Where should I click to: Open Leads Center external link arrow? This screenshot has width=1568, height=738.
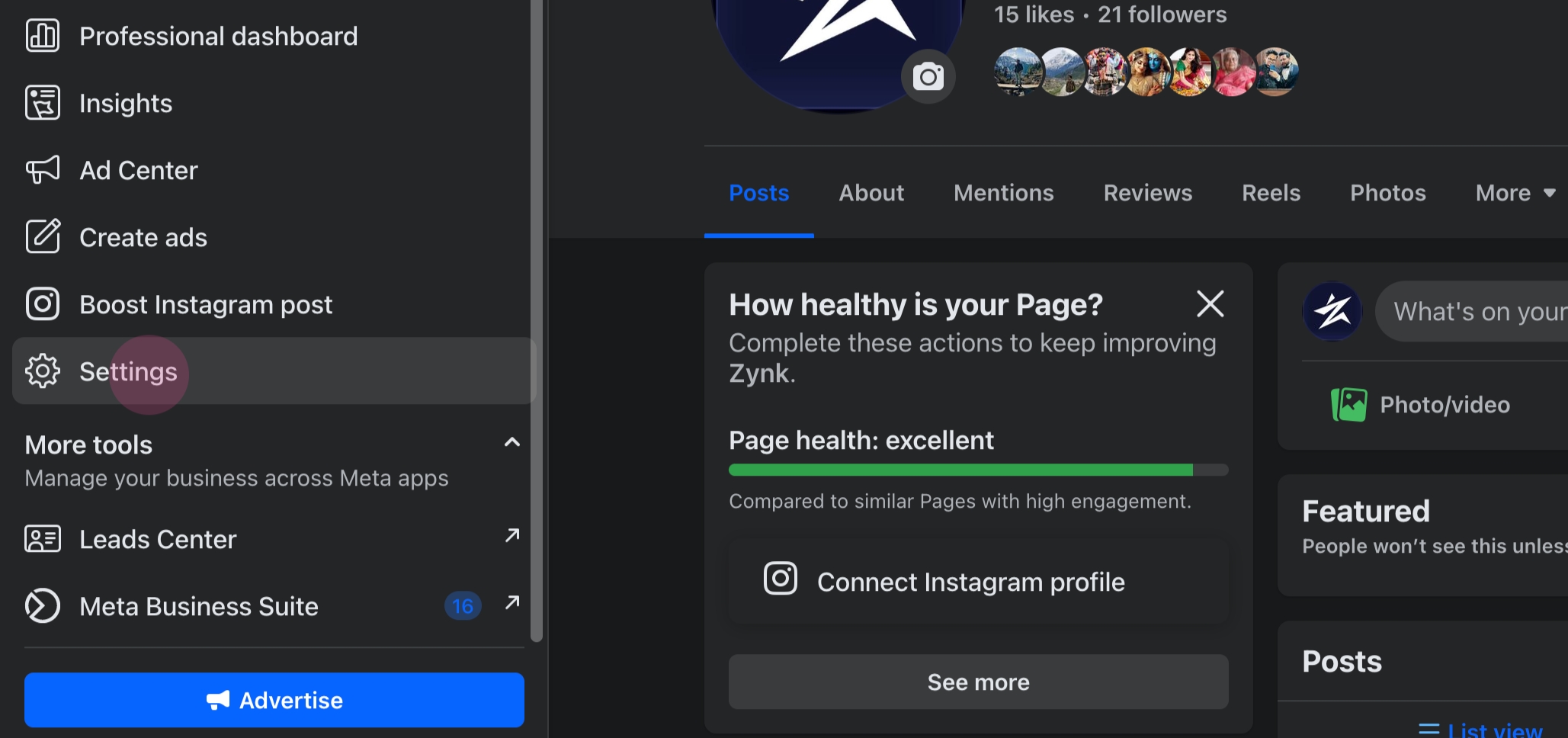(512, 536)
